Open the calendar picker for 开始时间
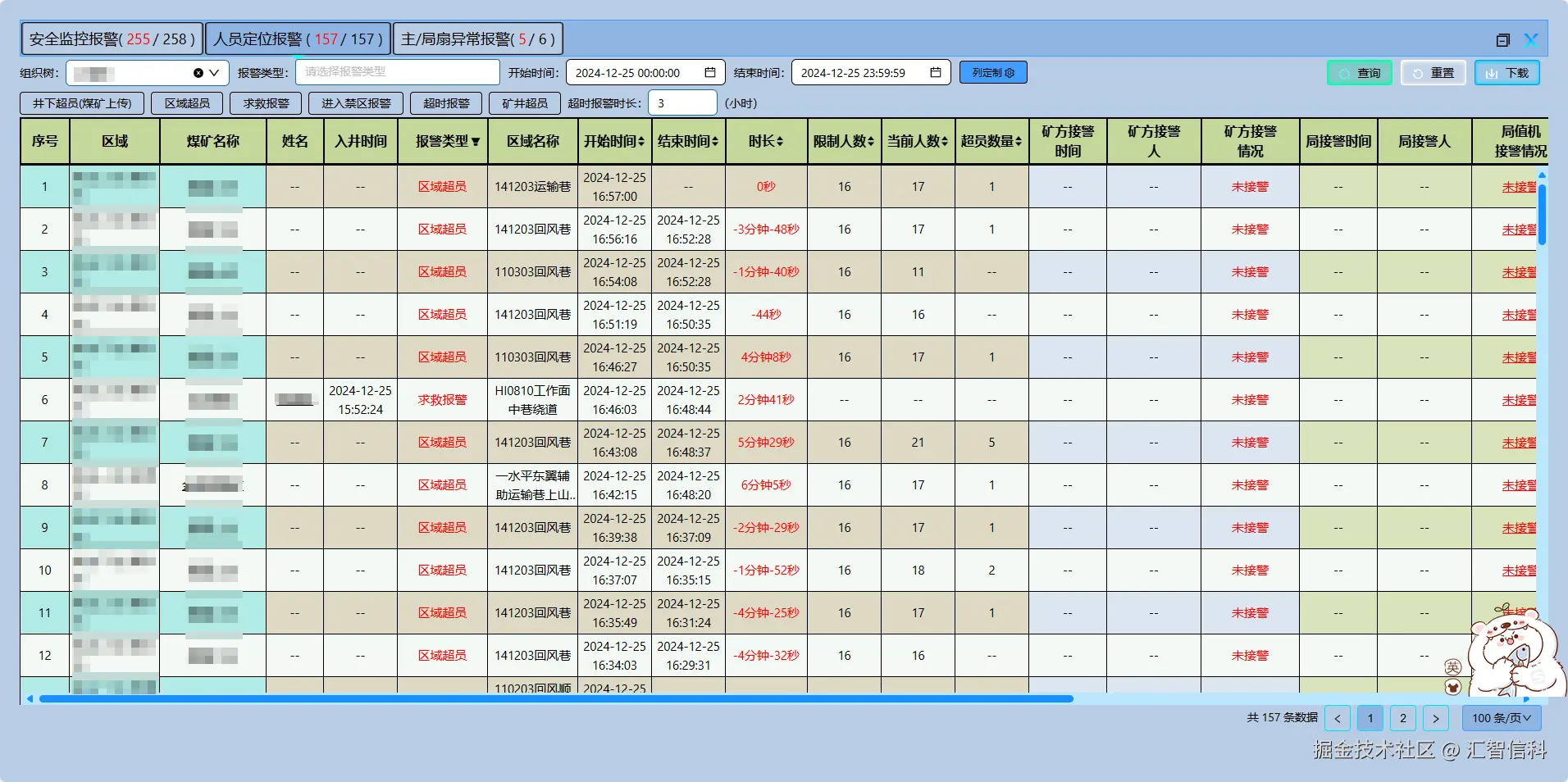1568x782 pixels. click(710, 73)
